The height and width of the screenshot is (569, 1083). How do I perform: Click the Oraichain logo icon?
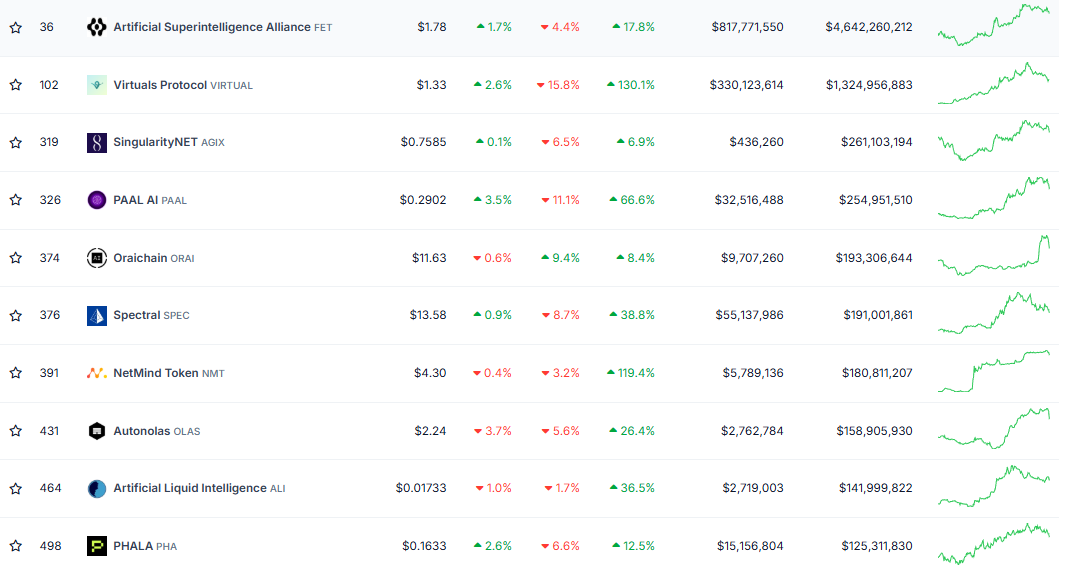[97, 258]
